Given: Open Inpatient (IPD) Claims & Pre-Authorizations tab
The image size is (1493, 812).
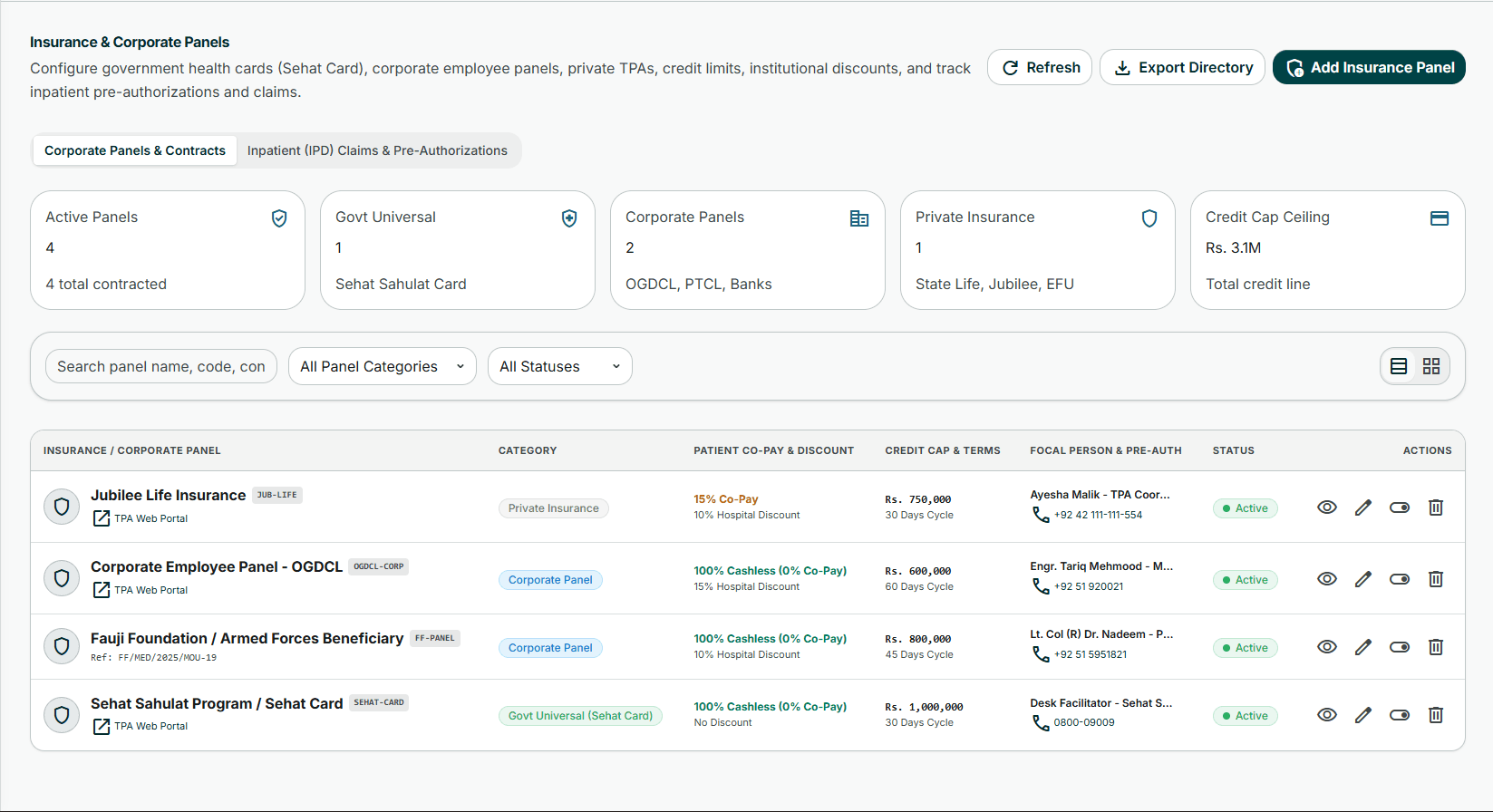Looking at the screenshot, I should [x=377, y=150].
